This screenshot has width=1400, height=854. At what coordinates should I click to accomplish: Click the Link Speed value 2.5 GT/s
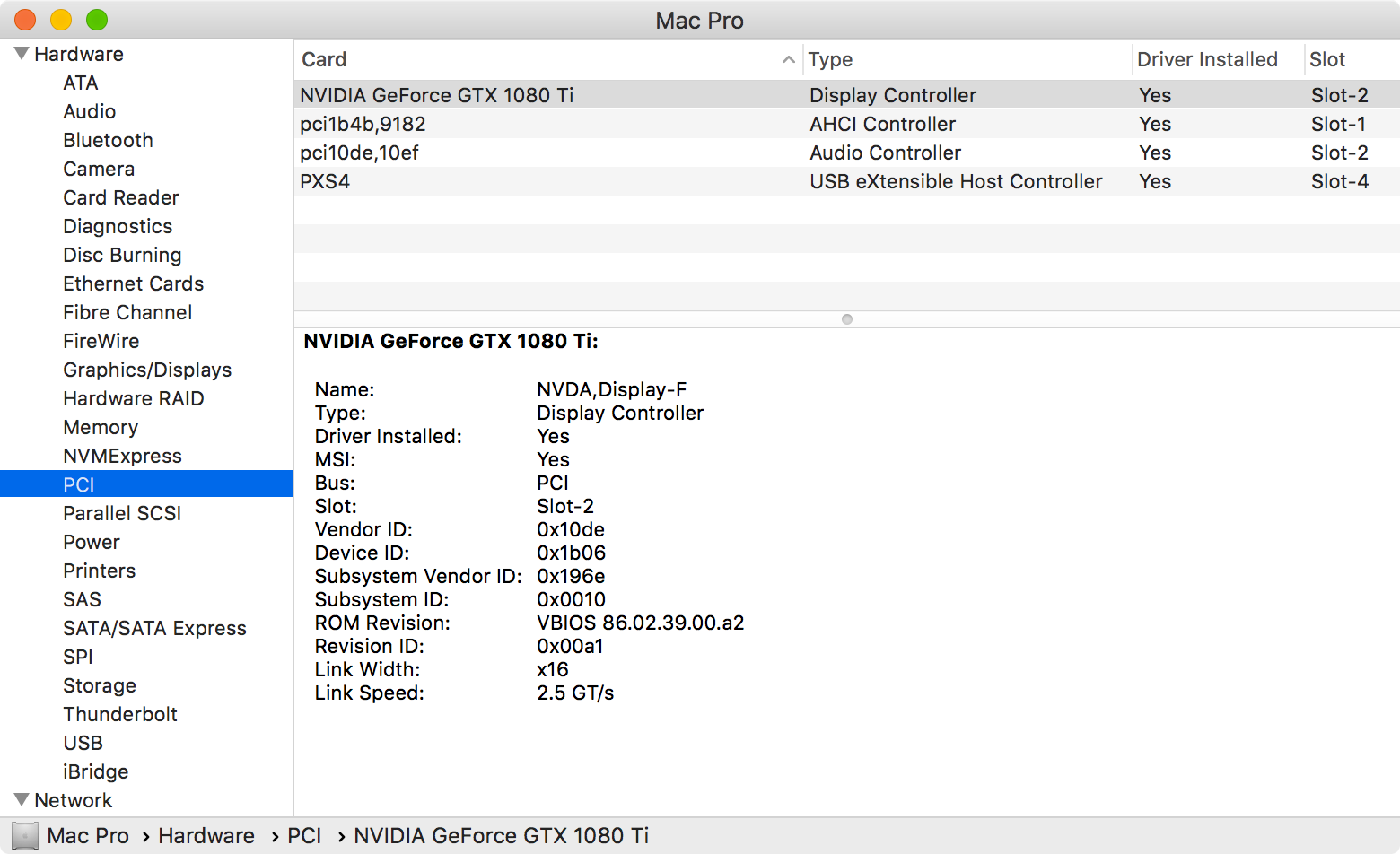pos(575,693)
